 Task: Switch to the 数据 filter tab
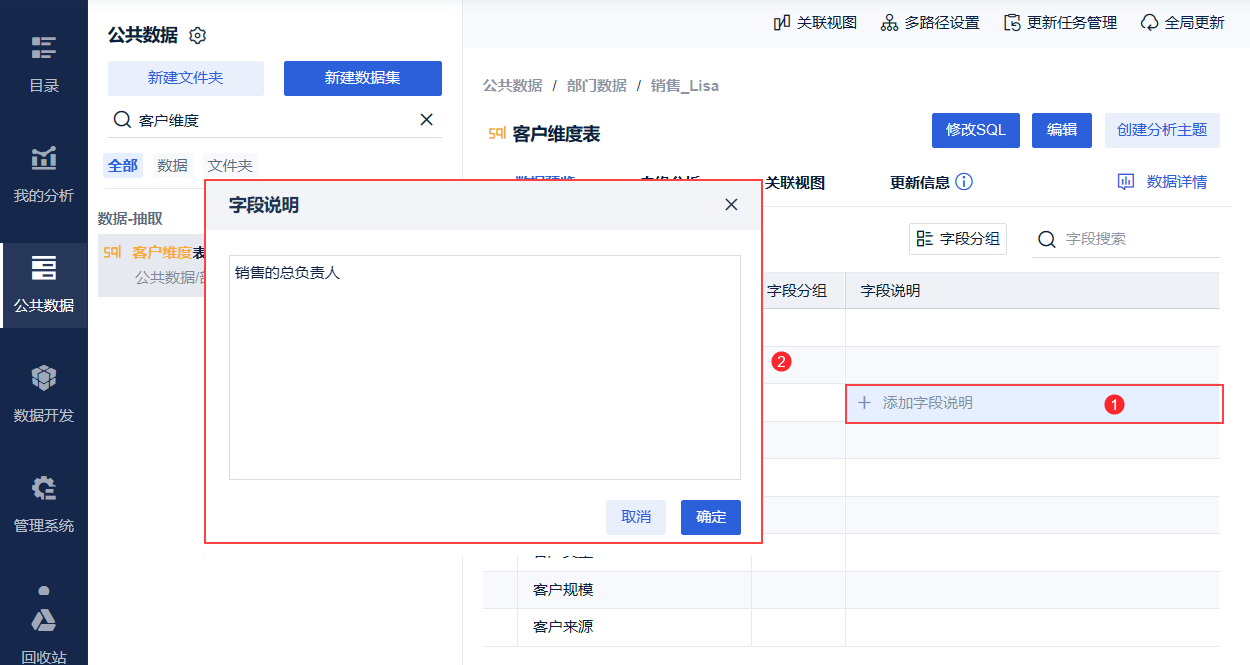tap(172, 166)
